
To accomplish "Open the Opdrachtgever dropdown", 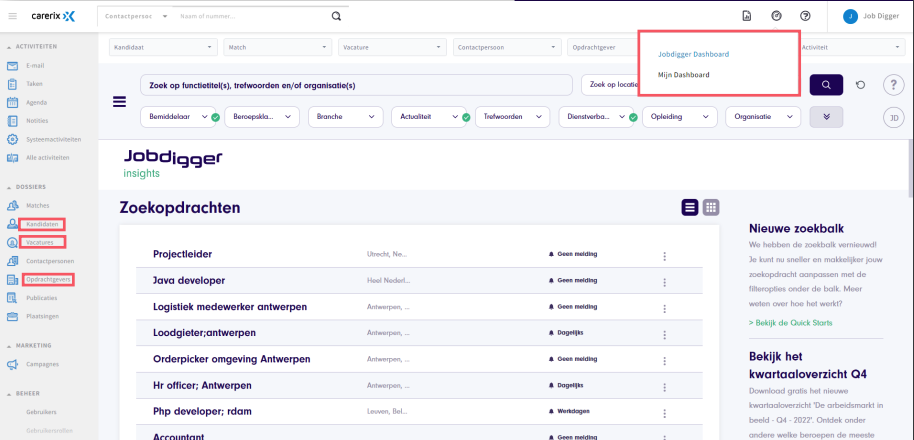I will point(603,47).
